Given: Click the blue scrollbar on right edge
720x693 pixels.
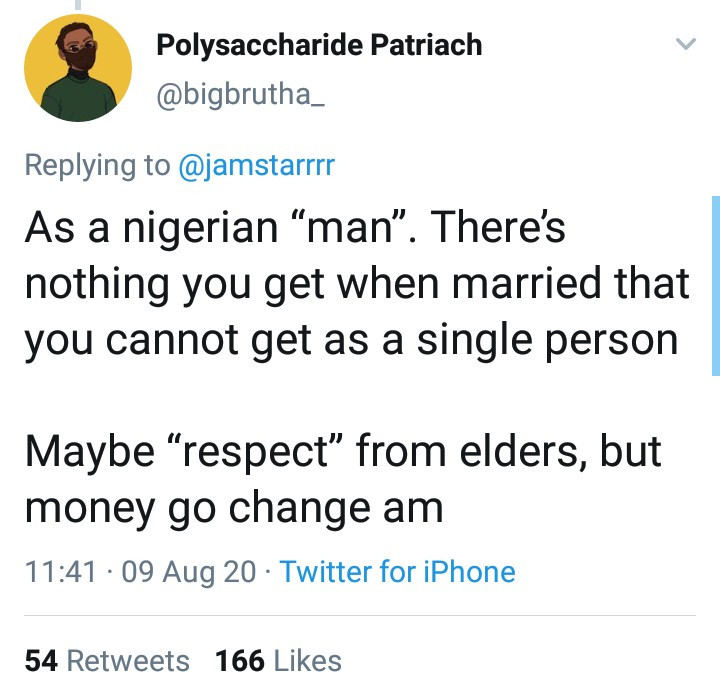Looking at the screenshot, I should (716, 286).
